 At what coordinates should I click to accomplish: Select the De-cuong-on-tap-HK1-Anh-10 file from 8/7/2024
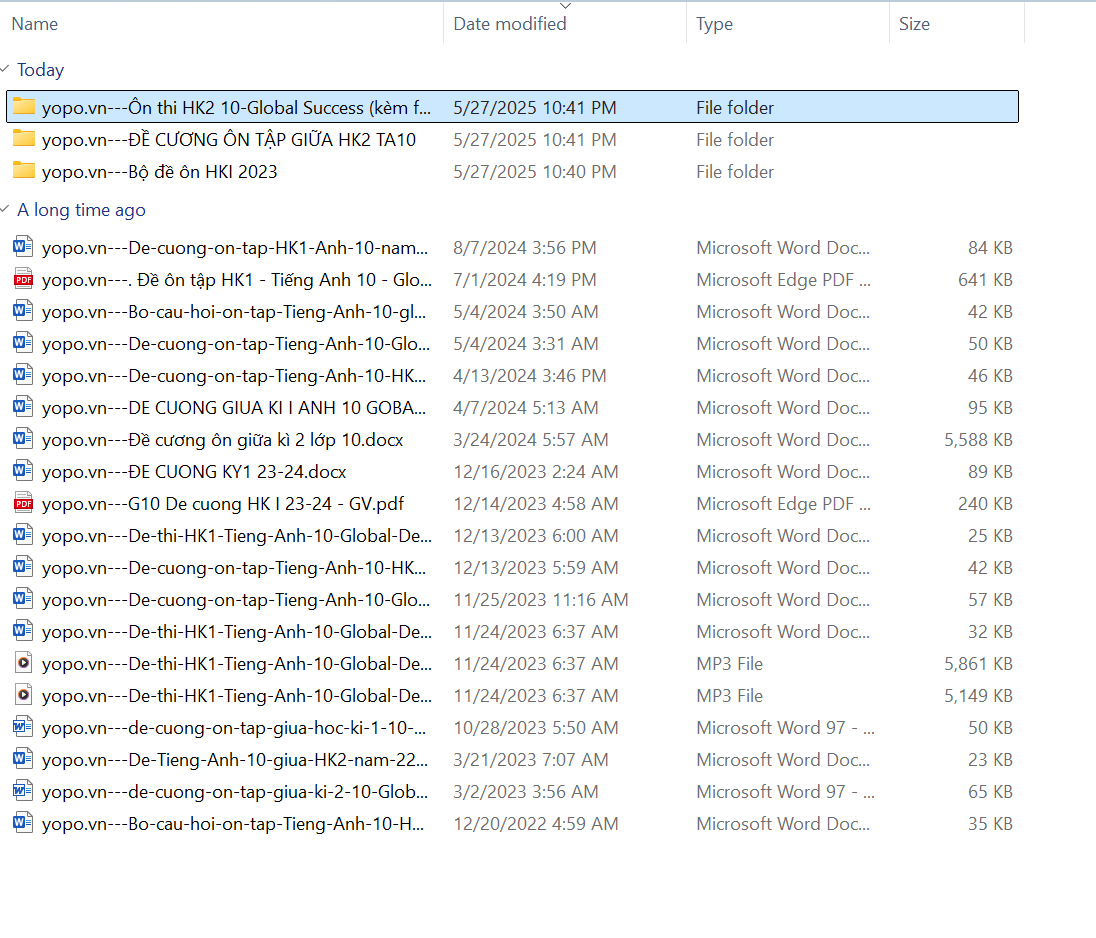click(235, 247)
